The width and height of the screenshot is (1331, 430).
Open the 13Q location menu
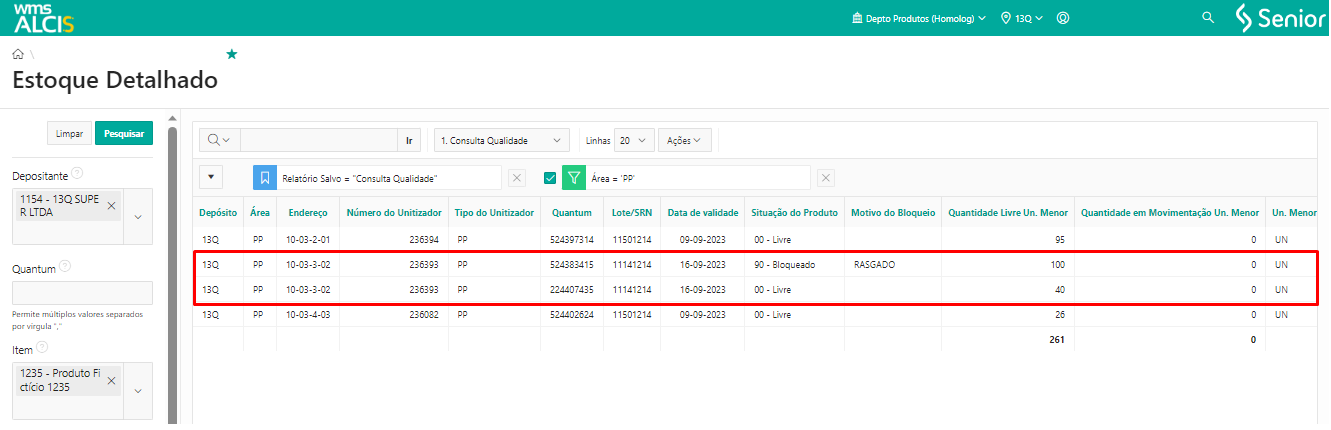click(1021, 18)
